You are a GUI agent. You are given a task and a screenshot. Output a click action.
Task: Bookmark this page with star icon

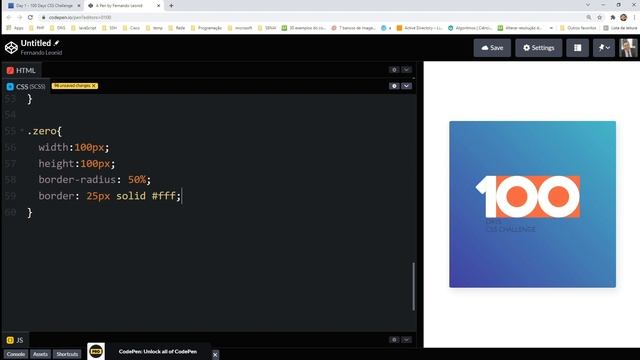tap(600, 17)
